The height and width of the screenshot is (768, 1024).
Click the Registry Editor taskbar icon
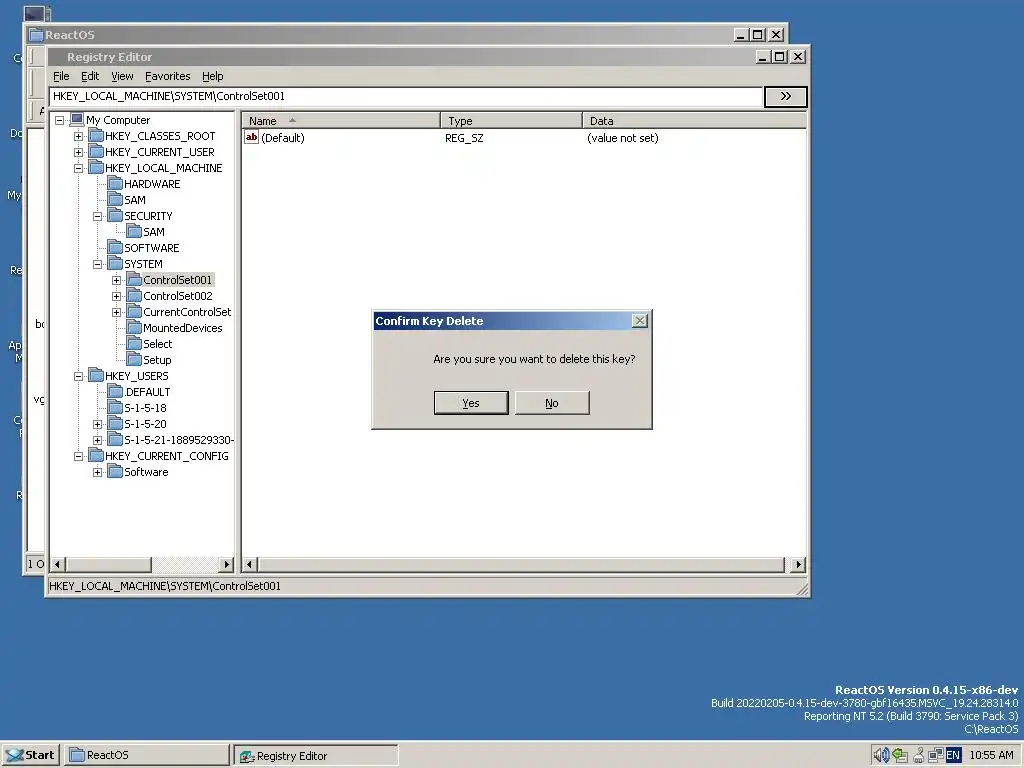(x=247, y=756)
